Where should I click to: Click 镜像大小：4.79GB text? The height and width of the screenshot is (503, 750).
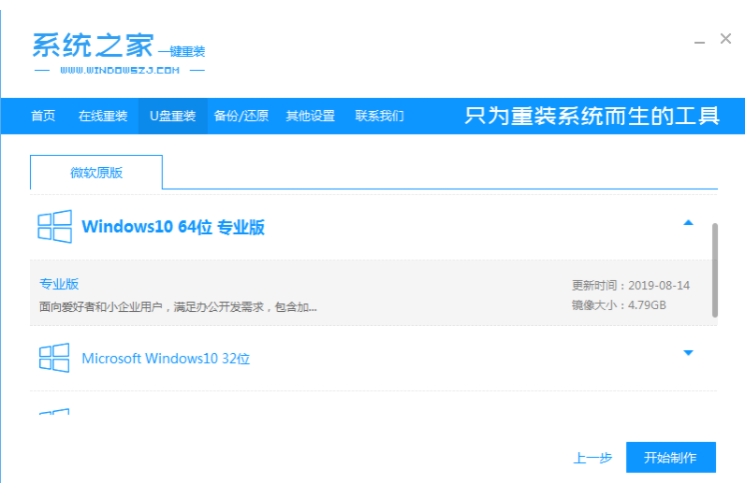[x=619, y=305]
